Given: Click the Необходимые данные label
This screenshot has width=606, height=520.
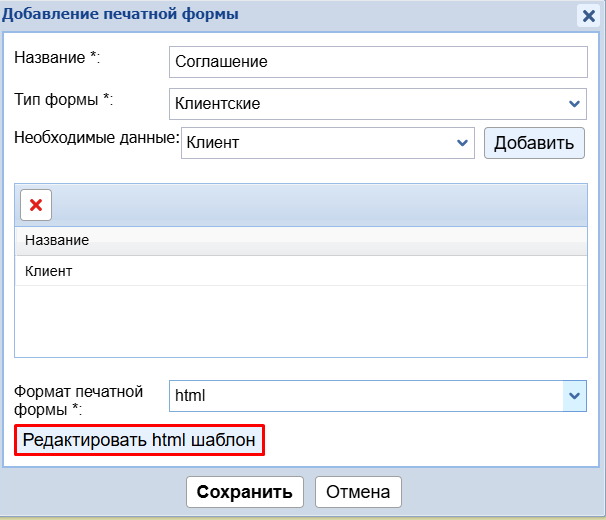Looking at the screenshot, I should point(95,137).
